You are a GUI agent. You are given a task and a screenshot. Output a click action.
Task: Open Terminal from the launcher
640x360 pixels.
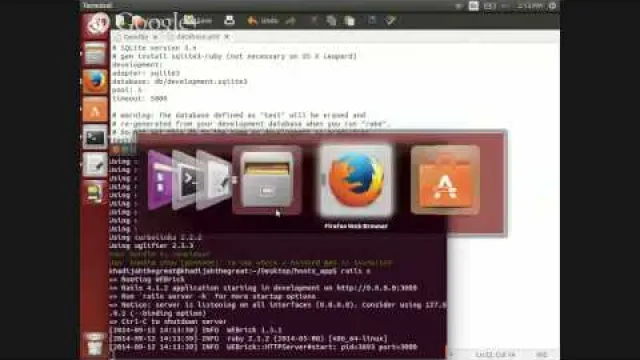tap(95, 137)
